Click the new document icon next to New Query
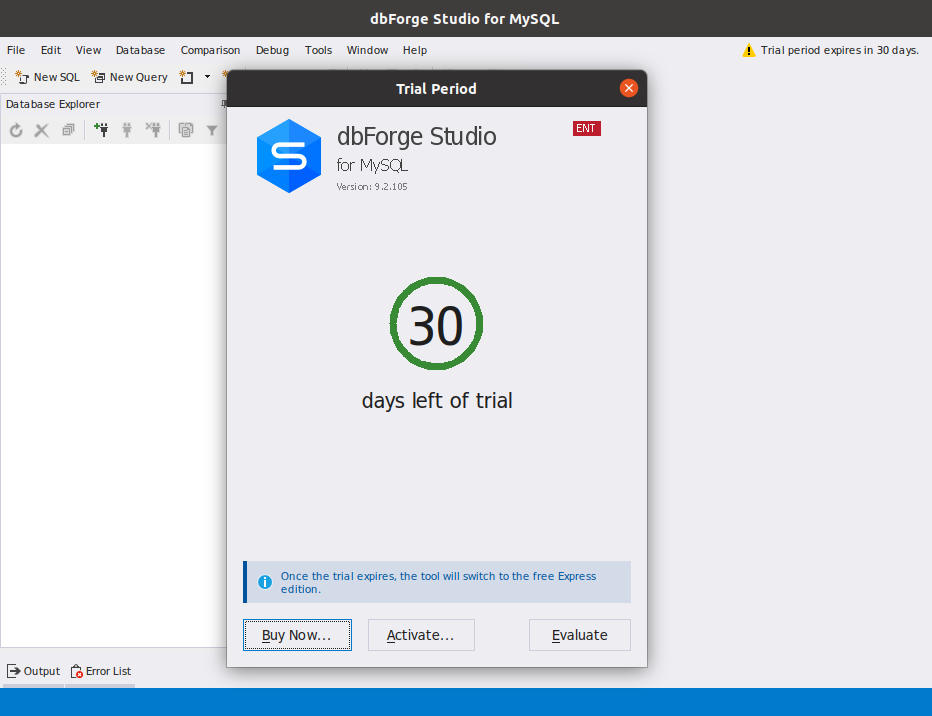 tap(187, 77)
